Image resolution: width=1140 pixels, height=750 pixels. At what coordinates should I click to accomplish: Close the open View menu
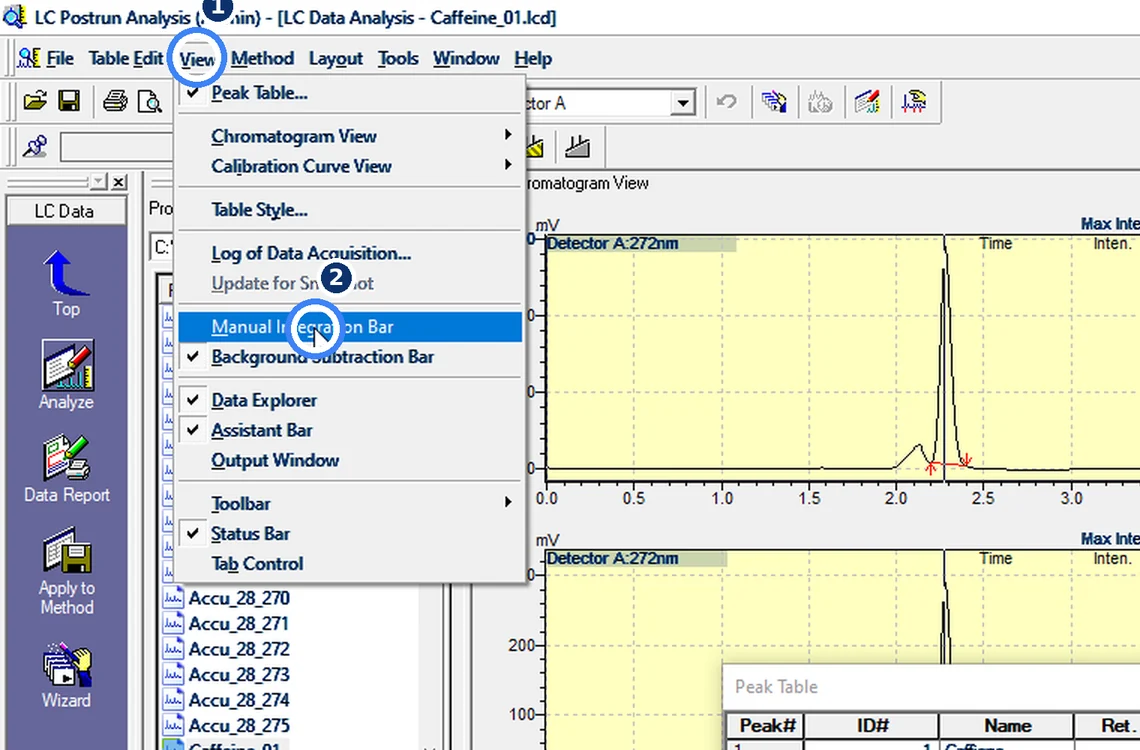click(197, 59)
